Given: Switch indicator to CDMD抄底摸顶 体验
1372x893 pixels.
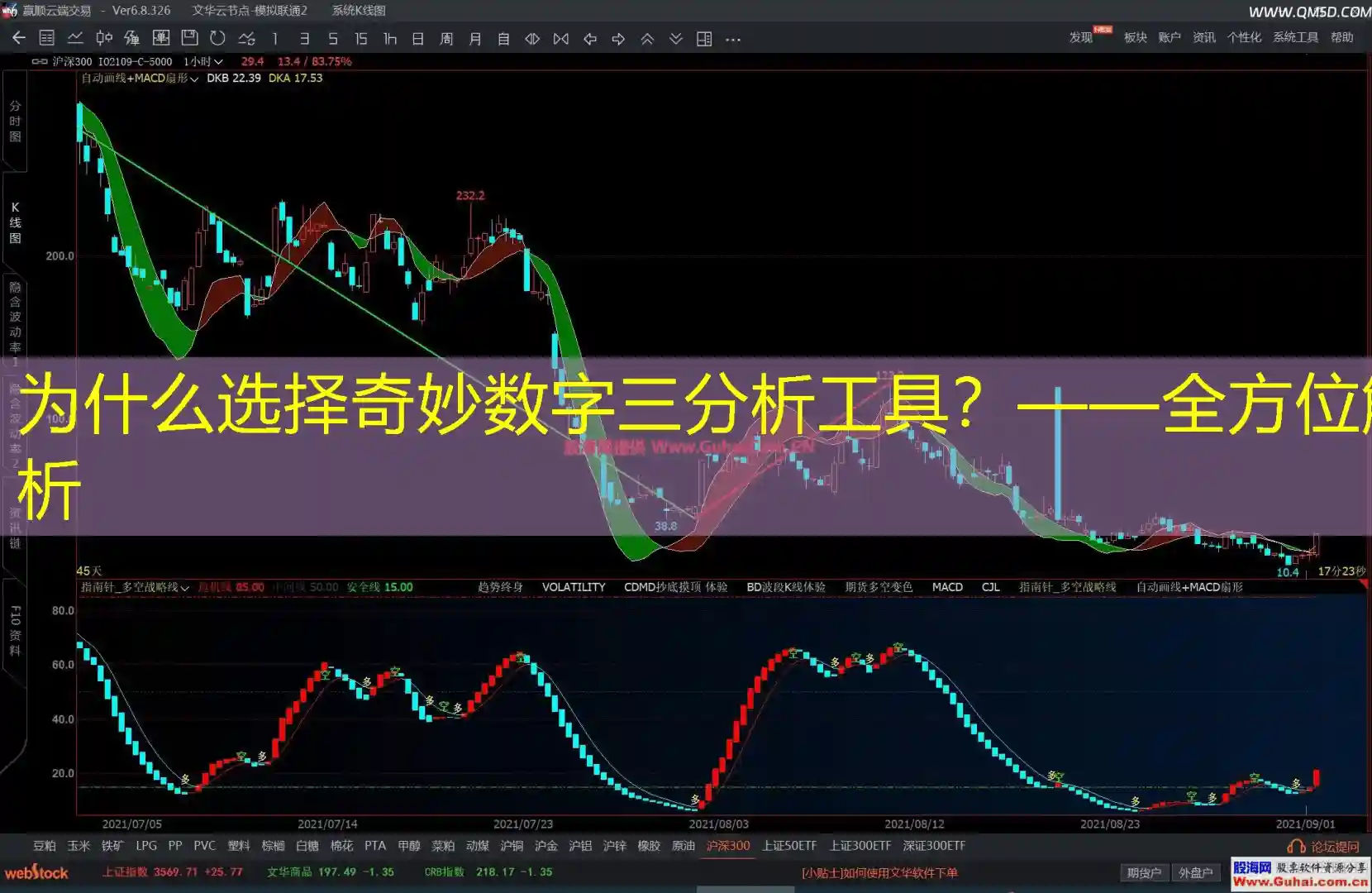Looking at the screenshot, I should click(x=675, y=587).
